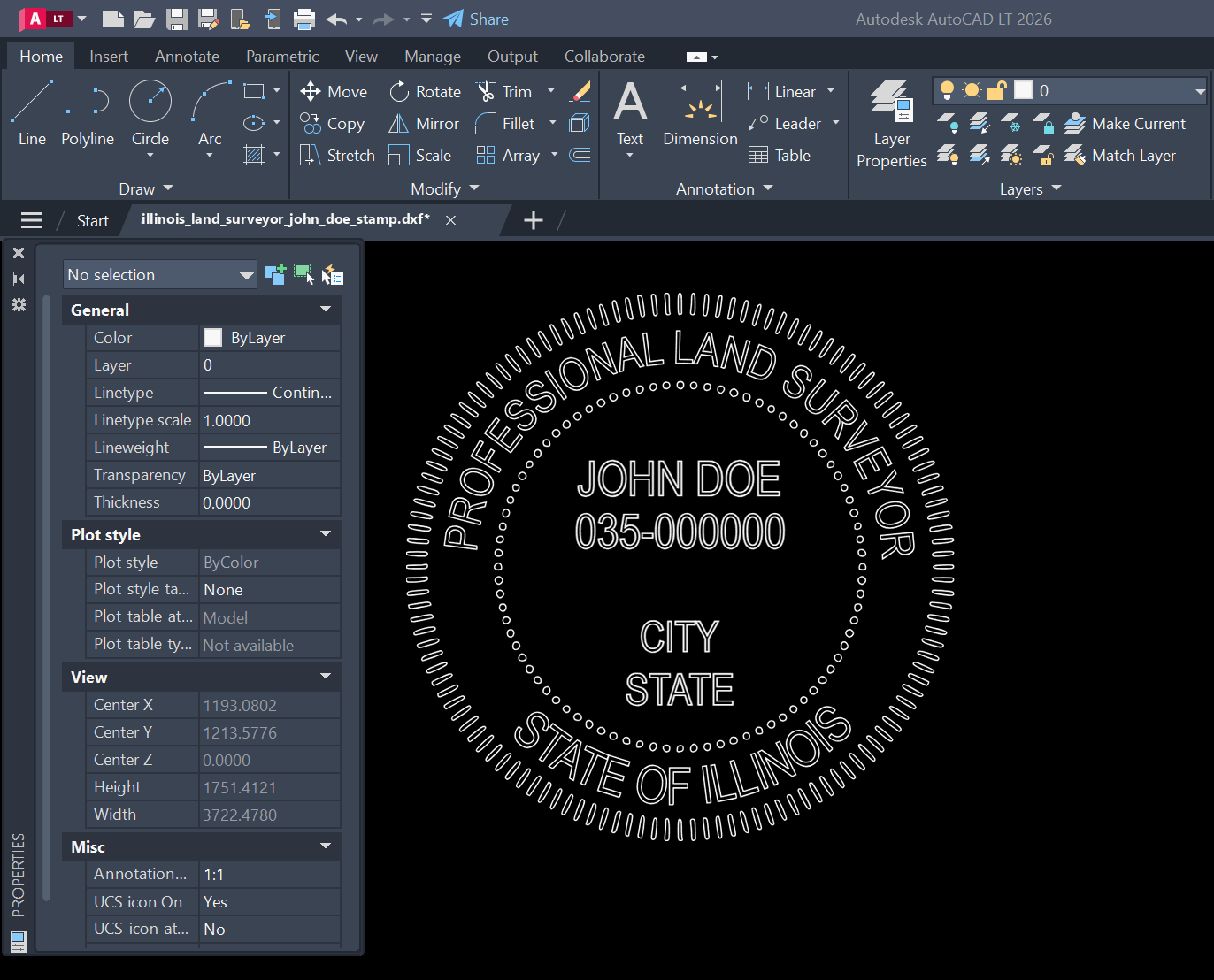Click the ByLayer color swatch

(x=212, y=337)
